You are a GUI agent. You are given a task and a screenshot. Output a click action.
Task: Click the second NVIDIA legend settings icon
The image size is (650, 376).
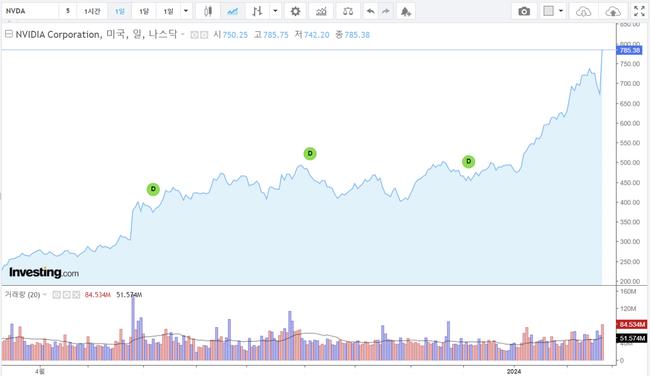(204, 35)
